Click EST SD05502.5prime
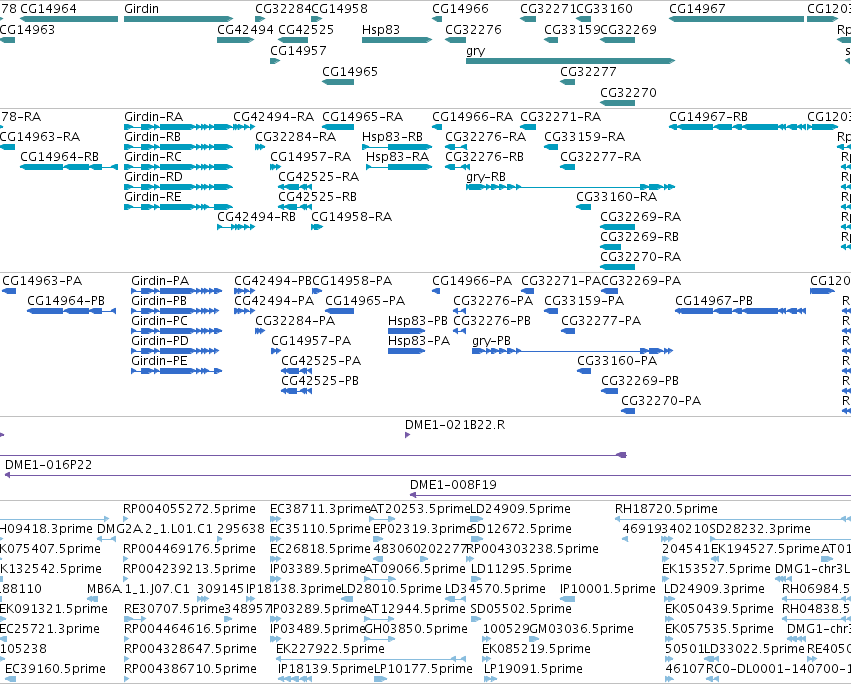Viewport: 851px width, 684px height. [x=521, y=609]
